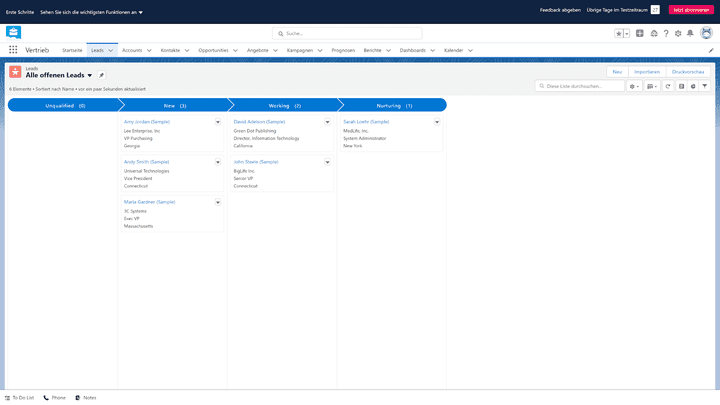This screenshot has width=720, height=405.
Task: Open actions menu for Amy Jordan card
Action: pyautogui.click(x=218, y=122)
